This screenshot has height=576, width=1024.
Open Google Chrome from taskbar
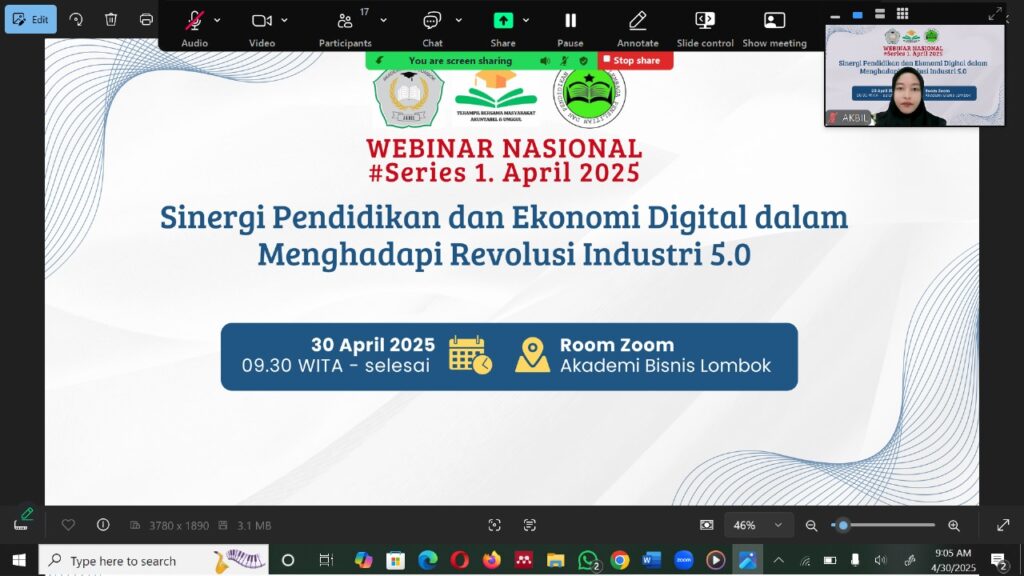pos(620,560)
